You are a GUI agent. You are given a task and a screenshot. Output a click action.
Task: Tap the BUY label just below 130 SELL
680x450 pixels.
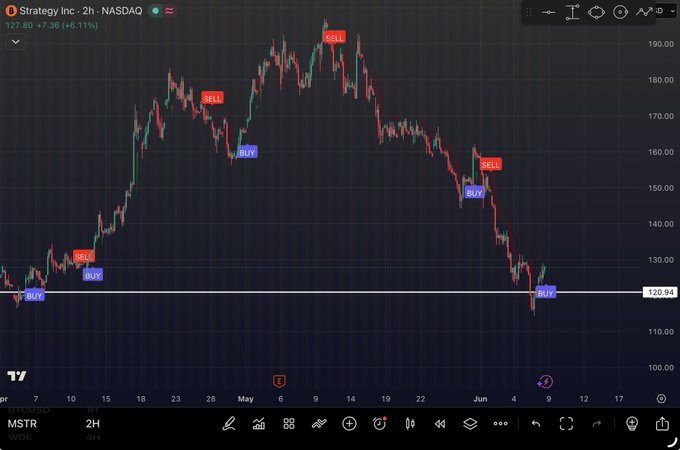coord(93,275)
